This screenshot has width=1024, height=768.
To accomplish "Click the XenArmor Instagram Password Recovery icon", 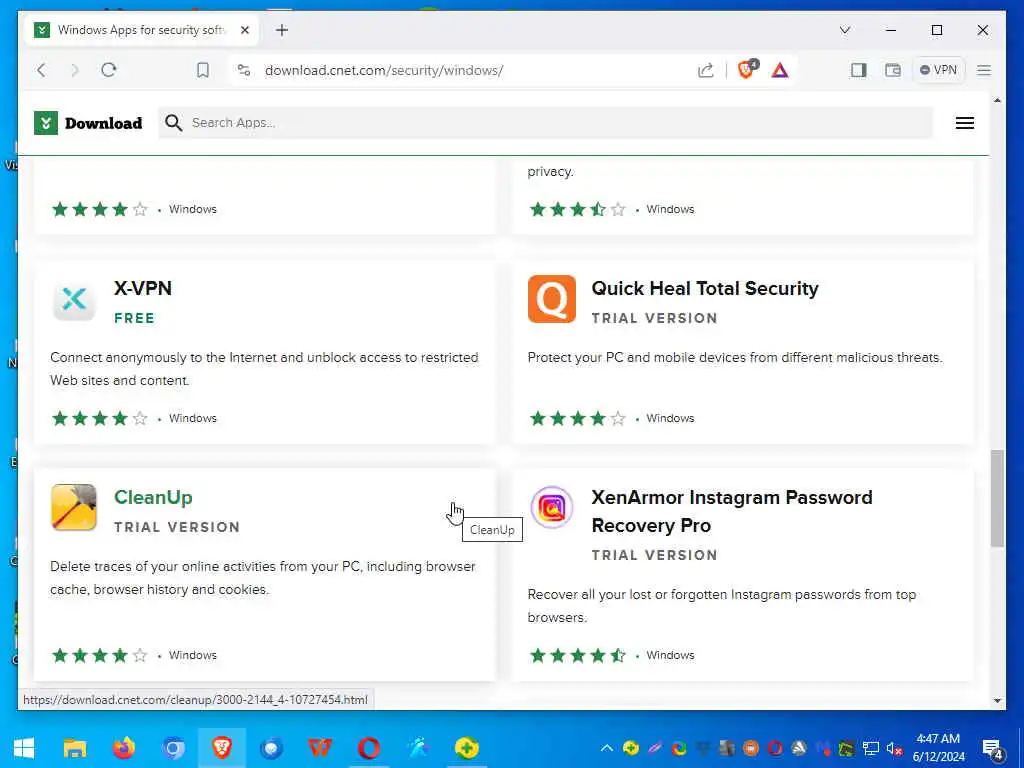I will (x=552, y=507).
